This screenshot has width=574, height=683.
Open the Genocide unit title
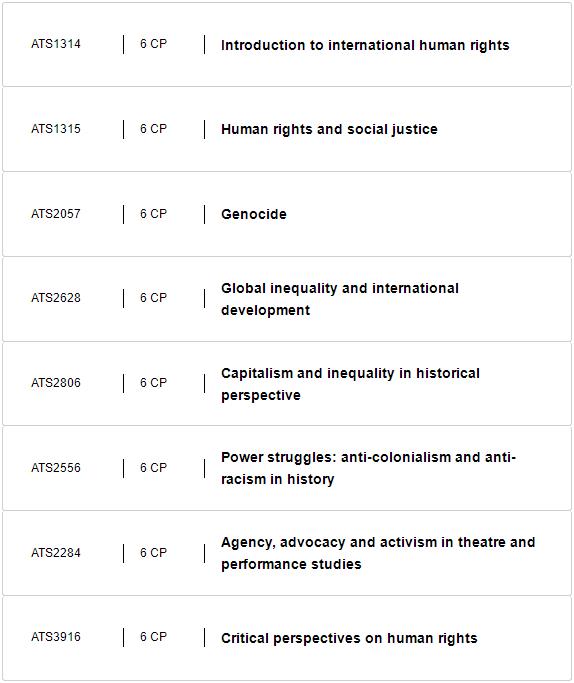click(254, 214)
